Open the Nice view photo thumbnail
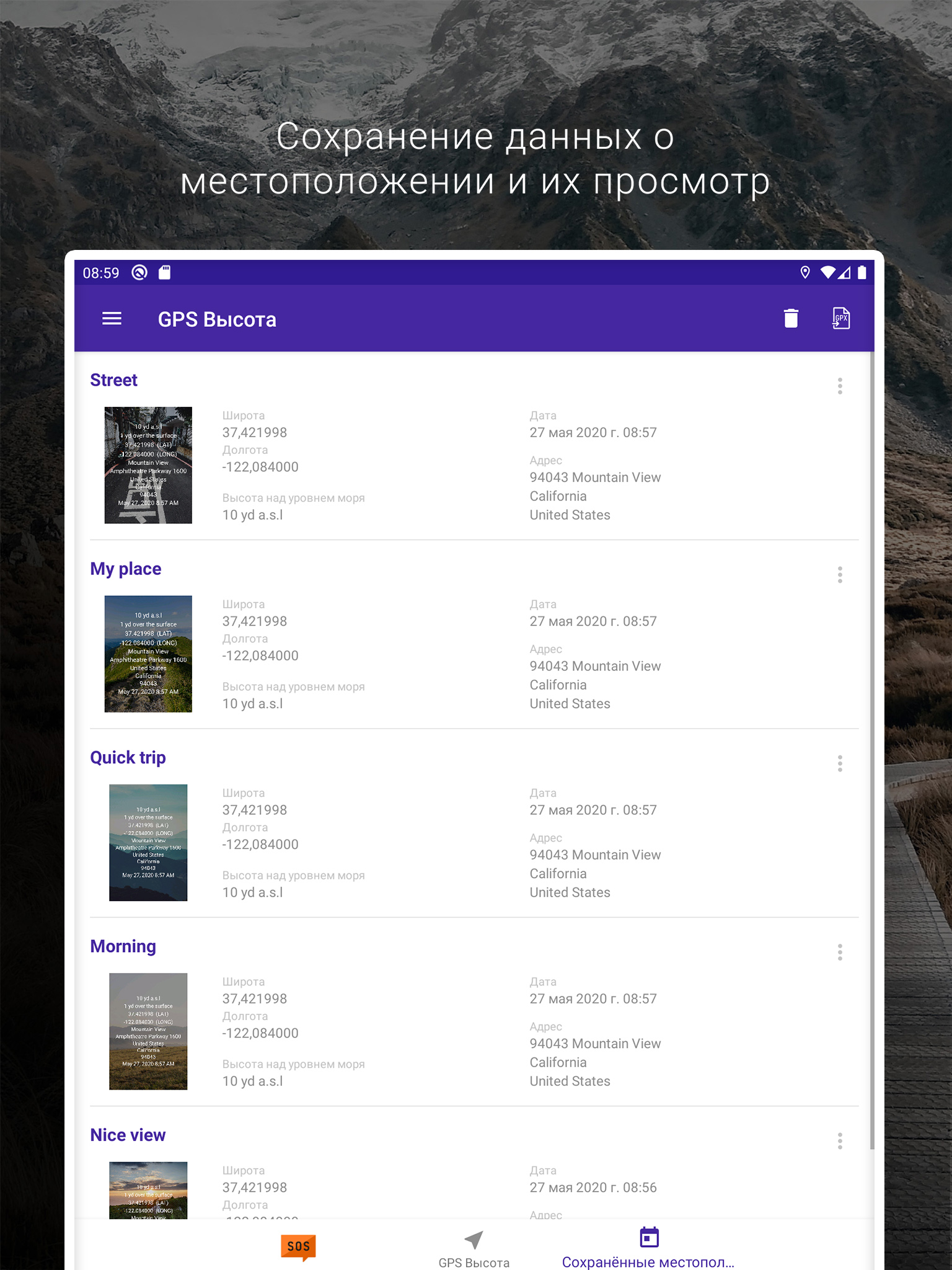The height and width of the screenshot is (1270, 952). coord(148,1191)
